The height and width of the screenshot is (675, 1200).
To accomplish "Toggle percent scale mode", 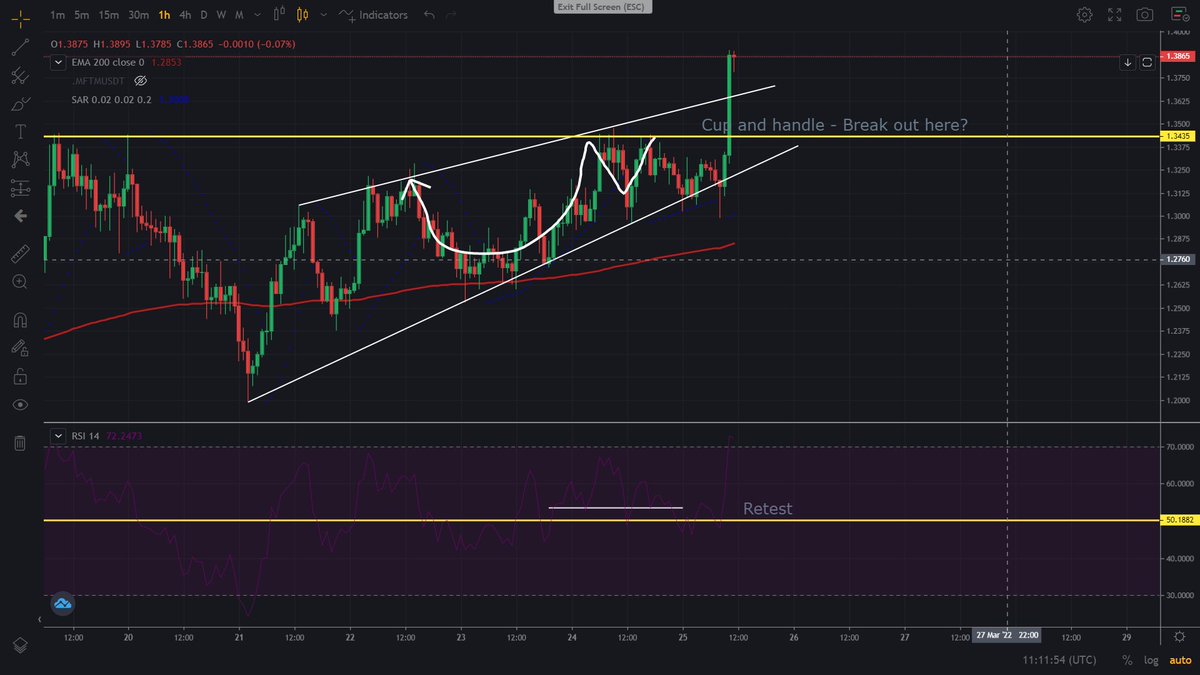I will click(x=1127, y=661).
